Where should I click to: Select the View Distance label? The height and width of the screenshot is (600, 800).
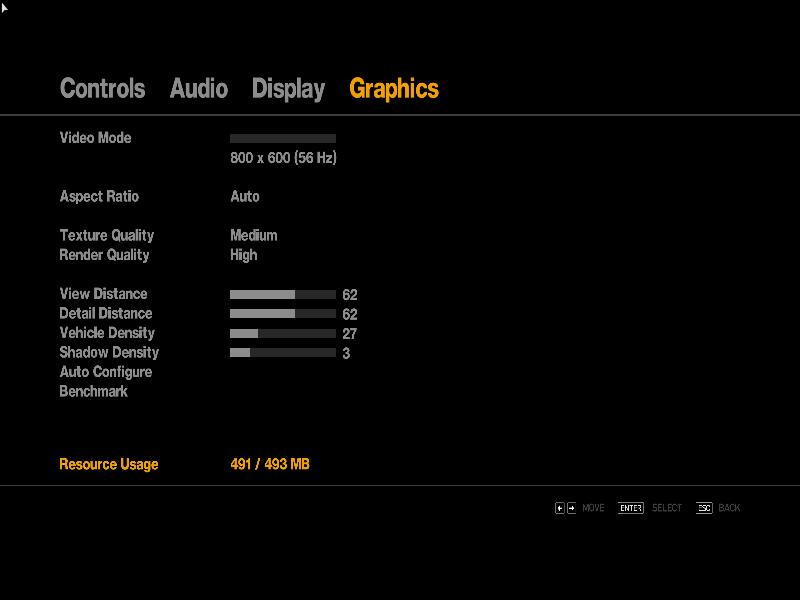tap(103, 294)
